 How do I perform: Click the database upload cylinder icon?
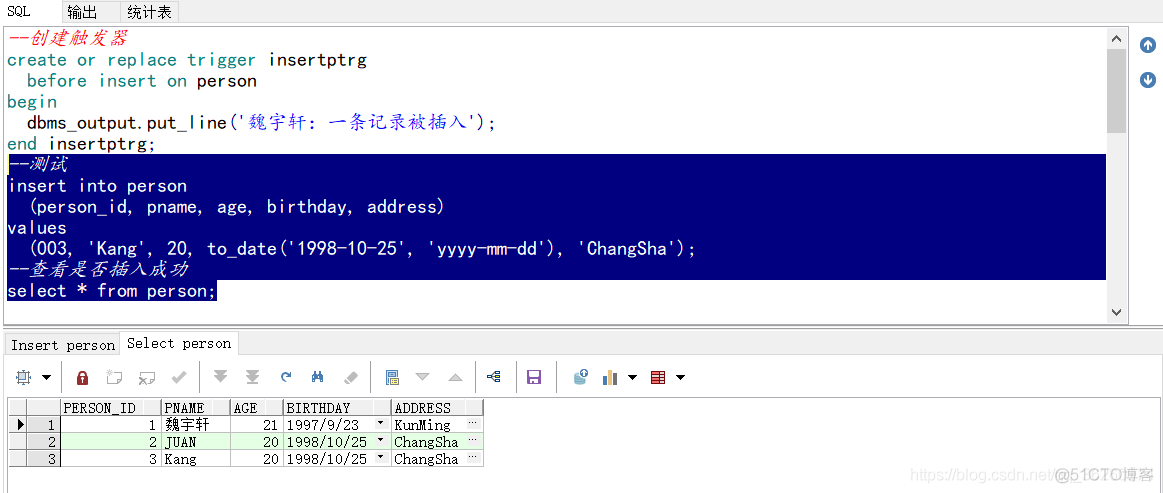click(x=581, y=377)
